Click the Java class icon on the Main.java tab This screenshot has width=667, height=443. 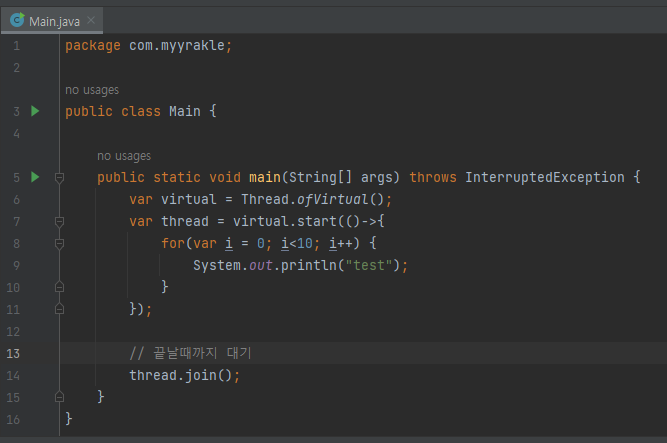(x=17, y=19)
